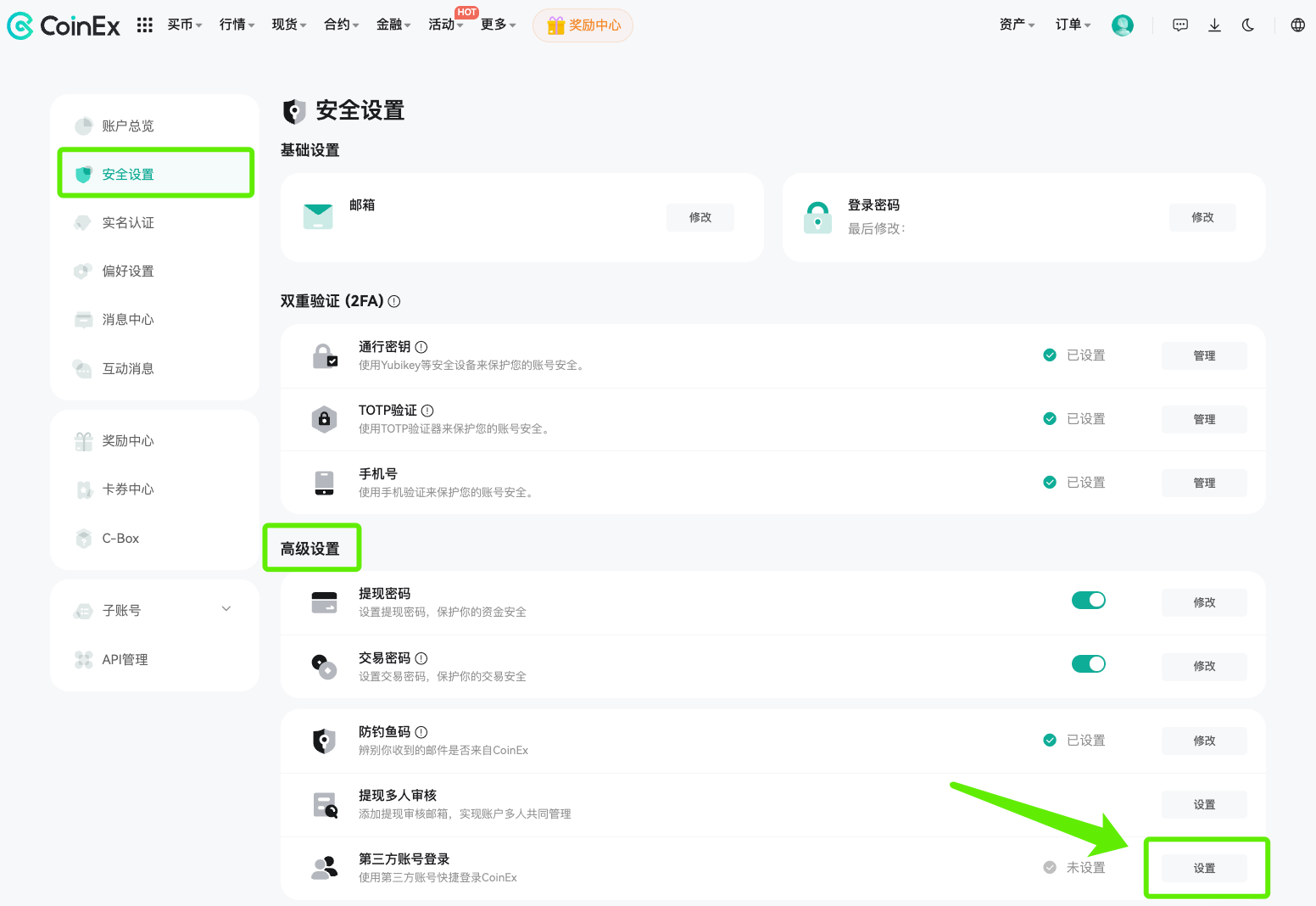Select 合约 from the top menu
Viewport: 1316px width, 906px height.
coord(339,25)
